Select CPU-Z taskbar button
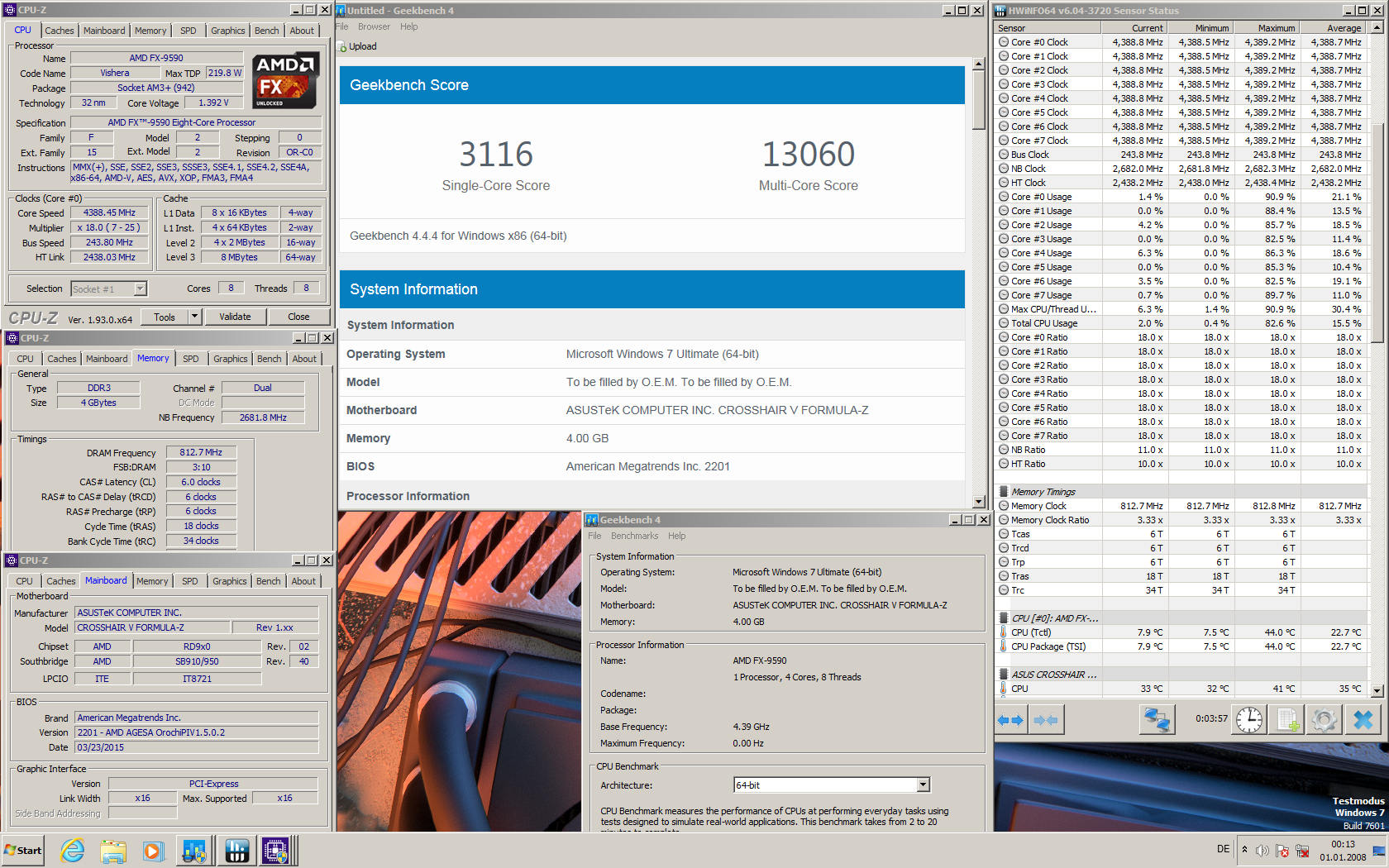Image resolution: width=1389 pixels, height=868 pixels. pos(276,851)
